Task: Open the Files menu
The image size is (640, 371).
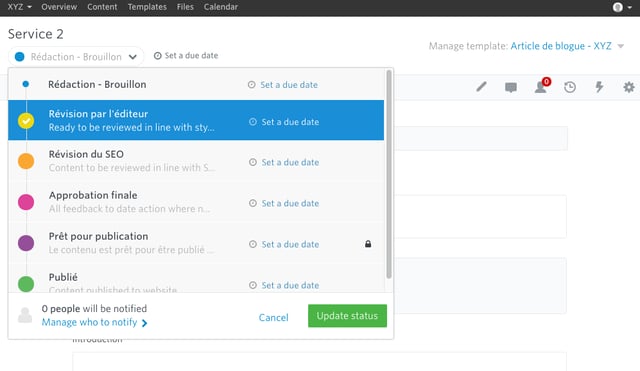Action: click(185, 7)
